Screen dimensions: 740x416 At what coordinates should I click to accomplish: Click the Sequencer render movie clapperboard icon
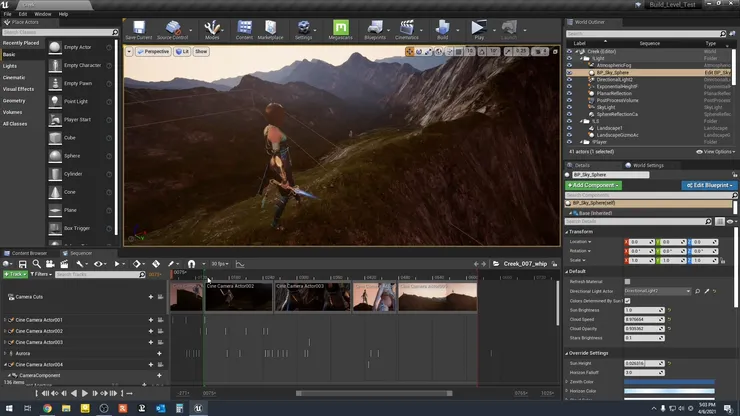[x=64, y=264]
